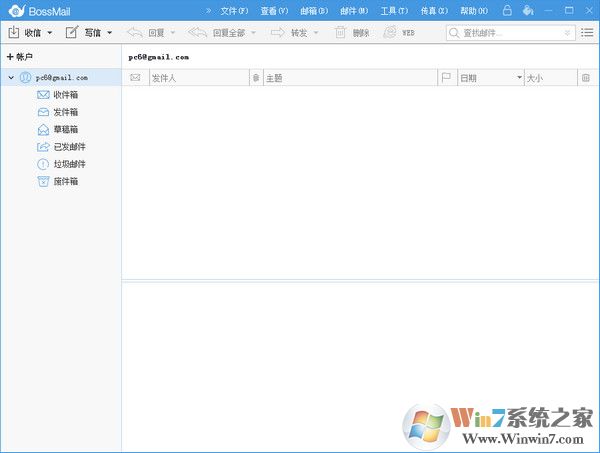This screenshot has width=600, height=453.
Task: Click the Receive mail (收信) toolbar icon
Action: [14, 33]
